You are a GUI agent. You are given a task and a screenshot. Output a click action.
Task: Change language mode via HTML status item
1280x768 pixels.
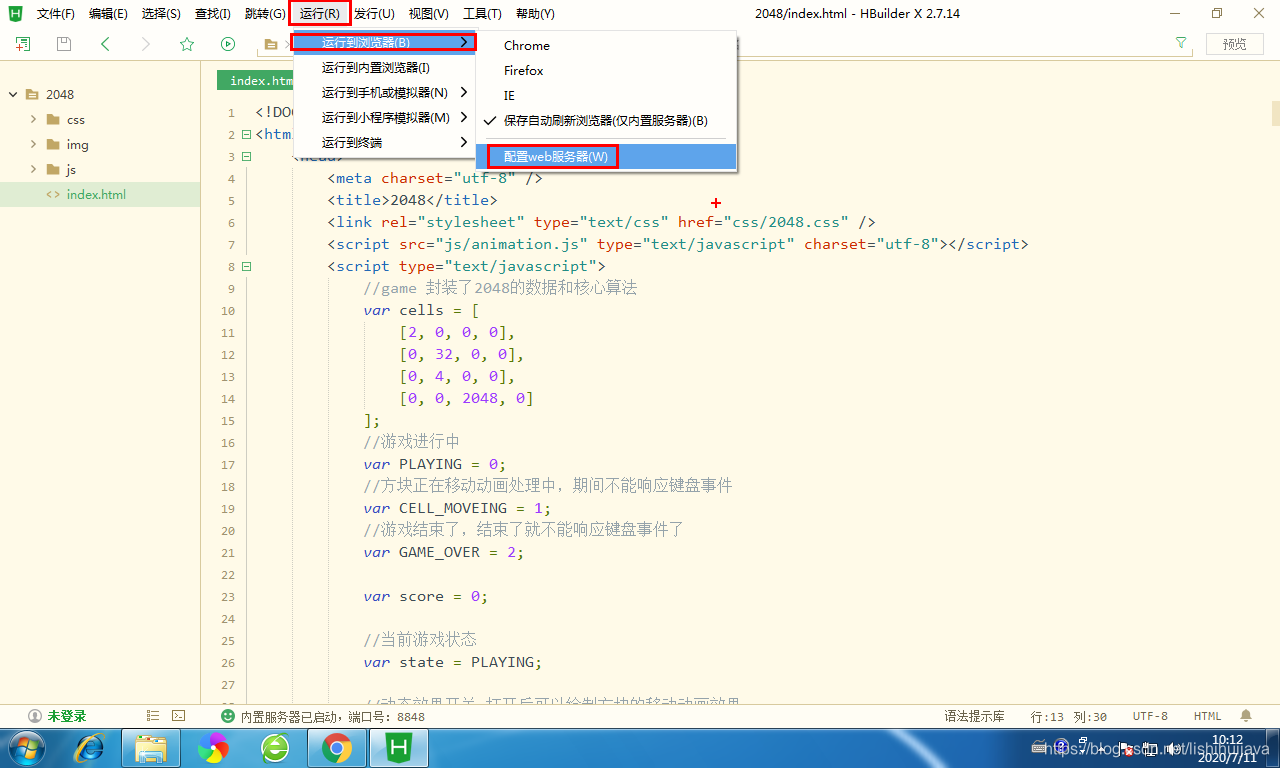tap(1208, 716)
